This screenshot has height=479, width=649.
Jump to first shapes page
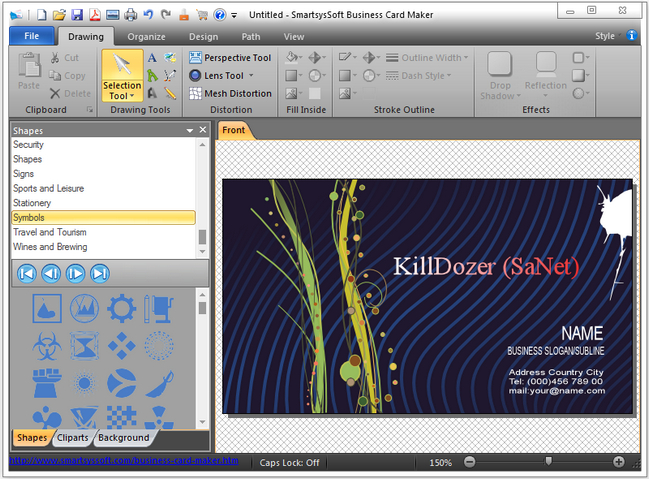[27, 274]
